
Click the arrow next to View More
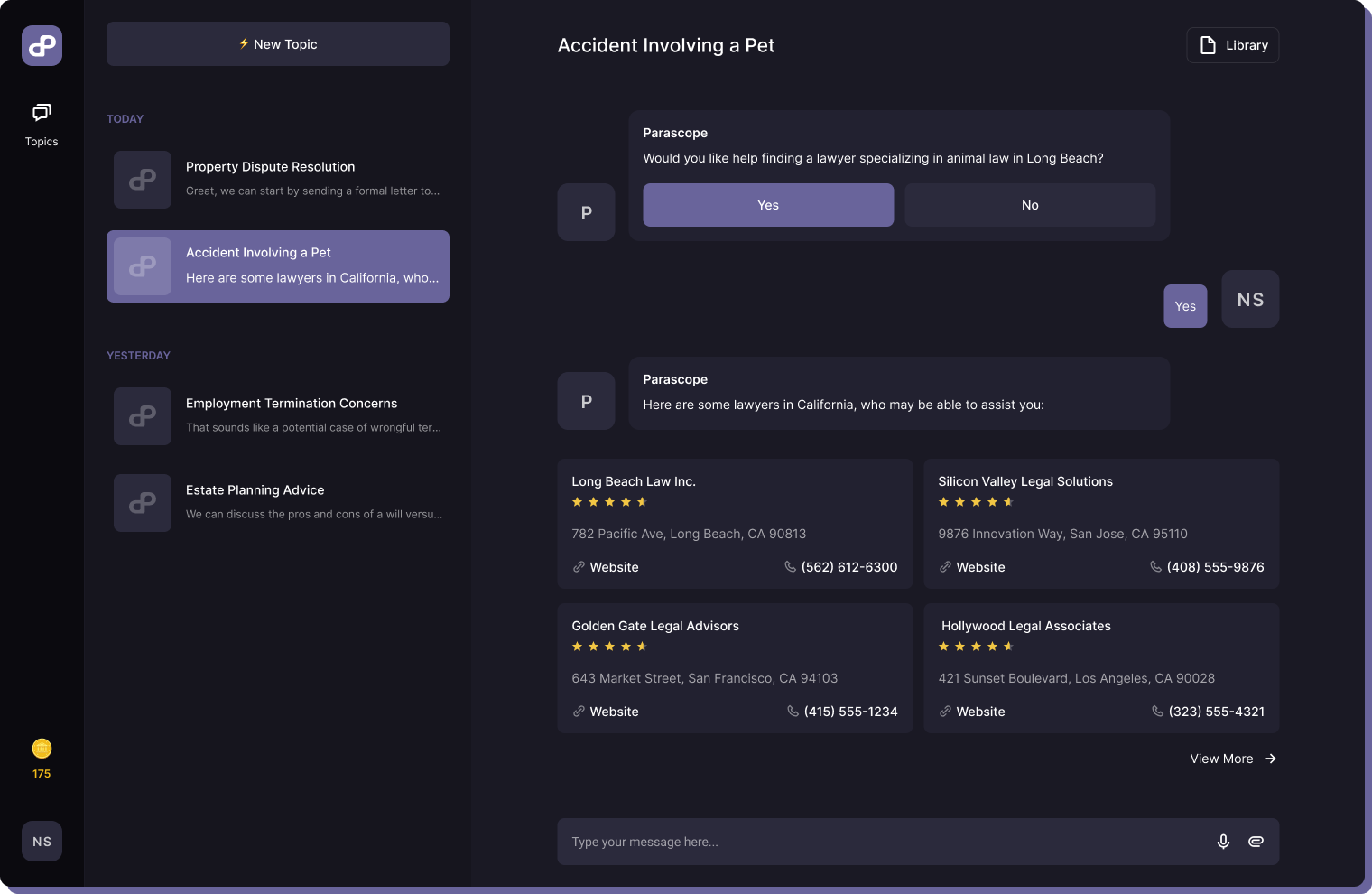point(1271,759)
